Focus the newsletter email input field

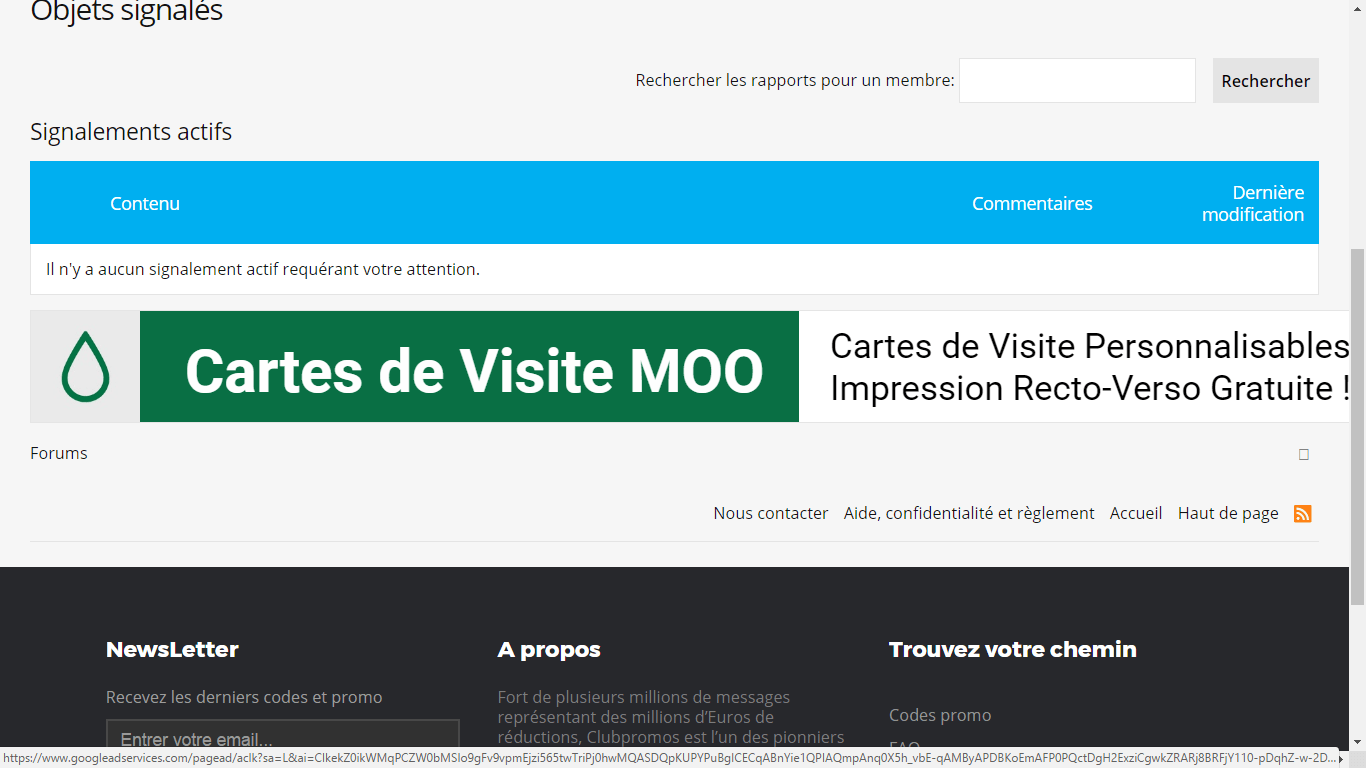point(282,740)
